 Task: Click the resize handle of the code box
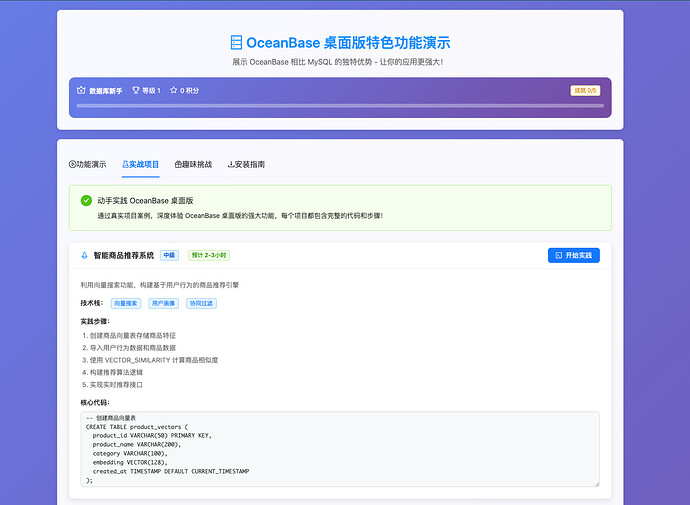tap(597, 484)
